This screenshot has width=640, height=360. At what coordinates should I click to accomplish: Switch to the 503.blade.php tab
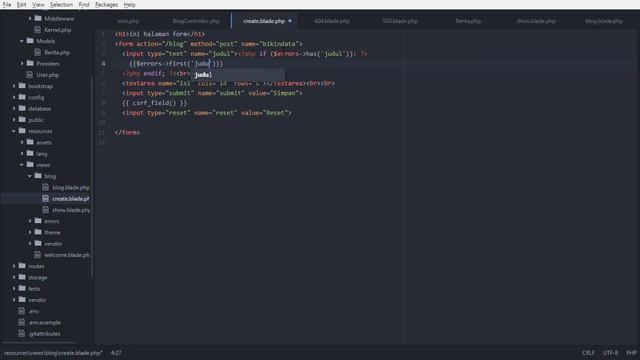click(x=400, y=21)
